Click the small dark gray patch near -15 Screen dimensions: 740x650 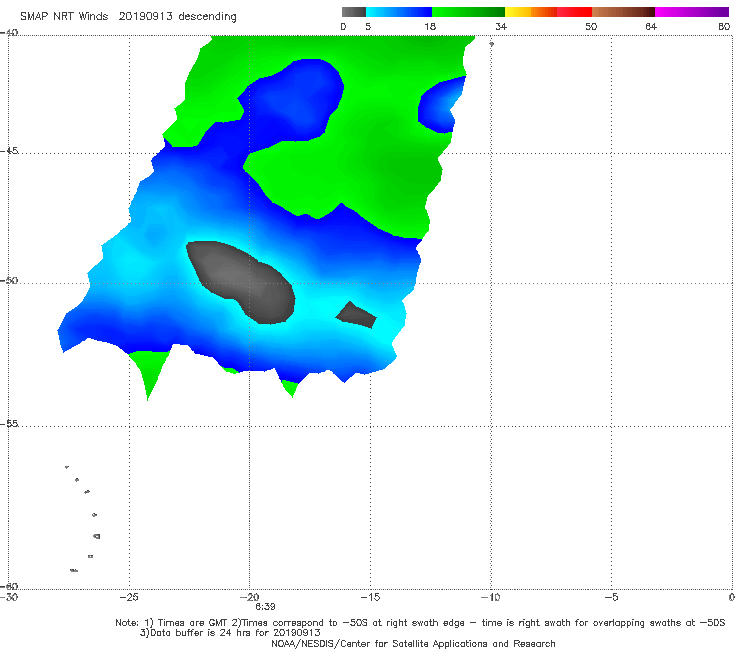click(356, 315)
